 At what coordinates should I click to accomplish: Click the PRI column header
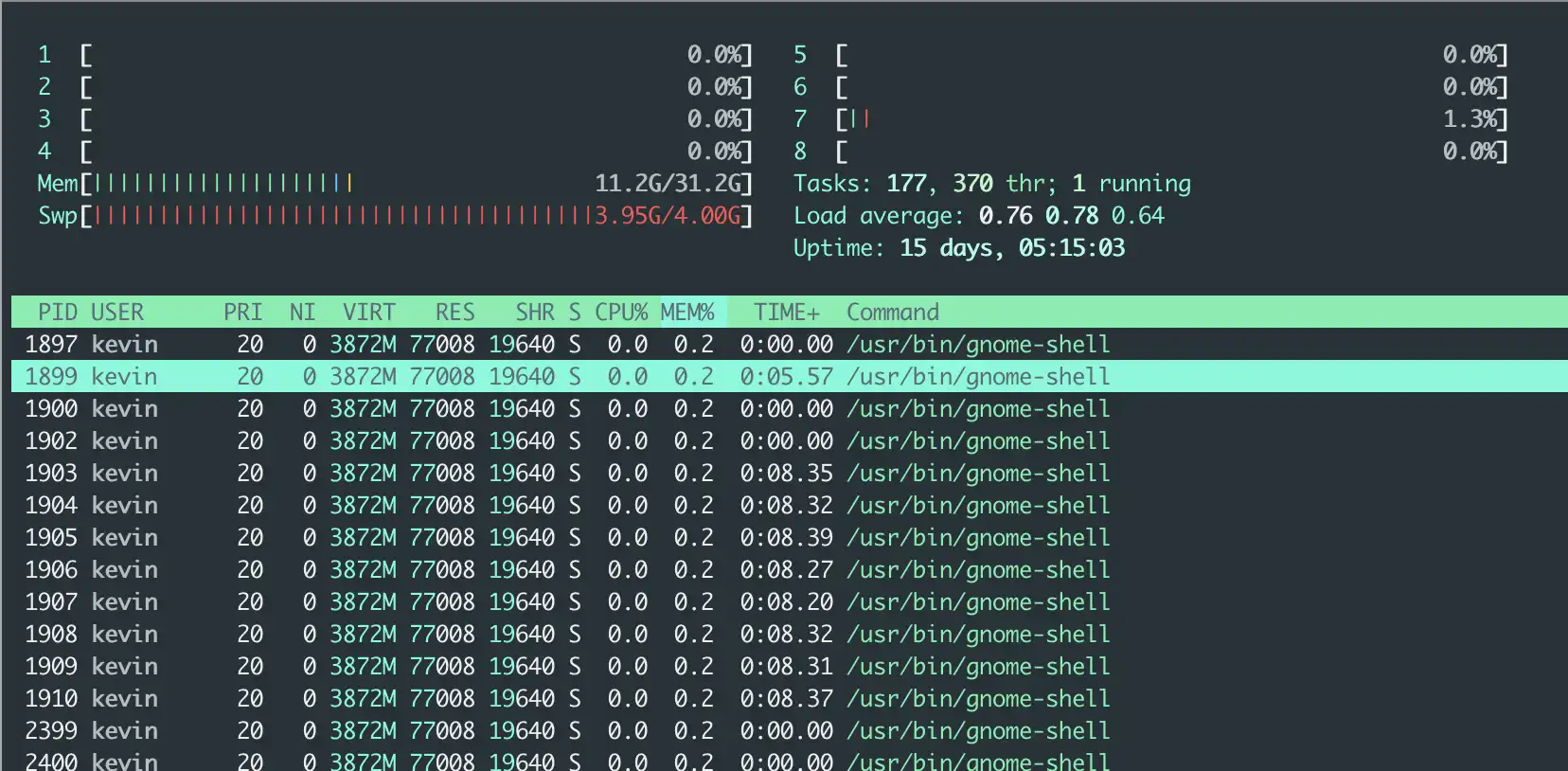(x=243, y=313)
